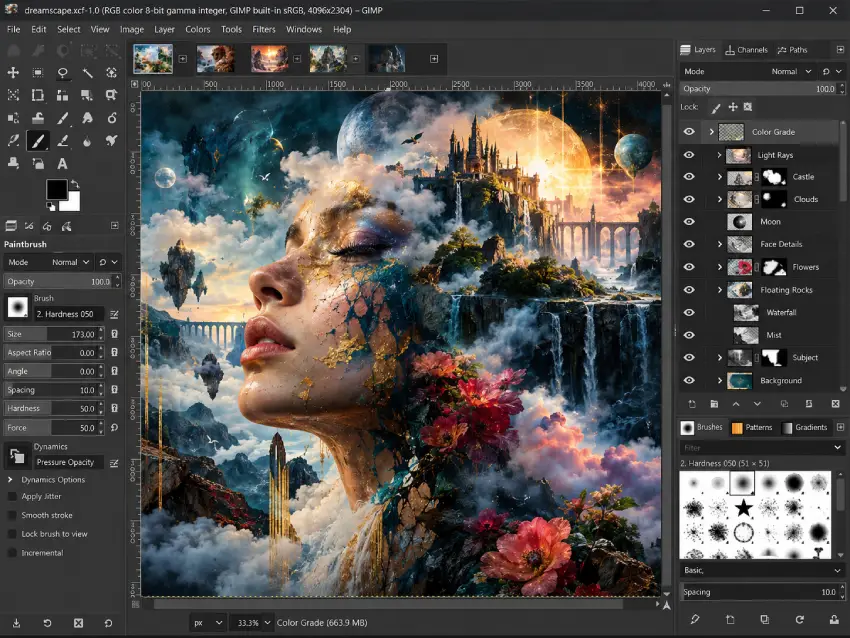This screenshot has height=638, width=850.
Task: Enable Lock brush to view
Action: [11, 534]
